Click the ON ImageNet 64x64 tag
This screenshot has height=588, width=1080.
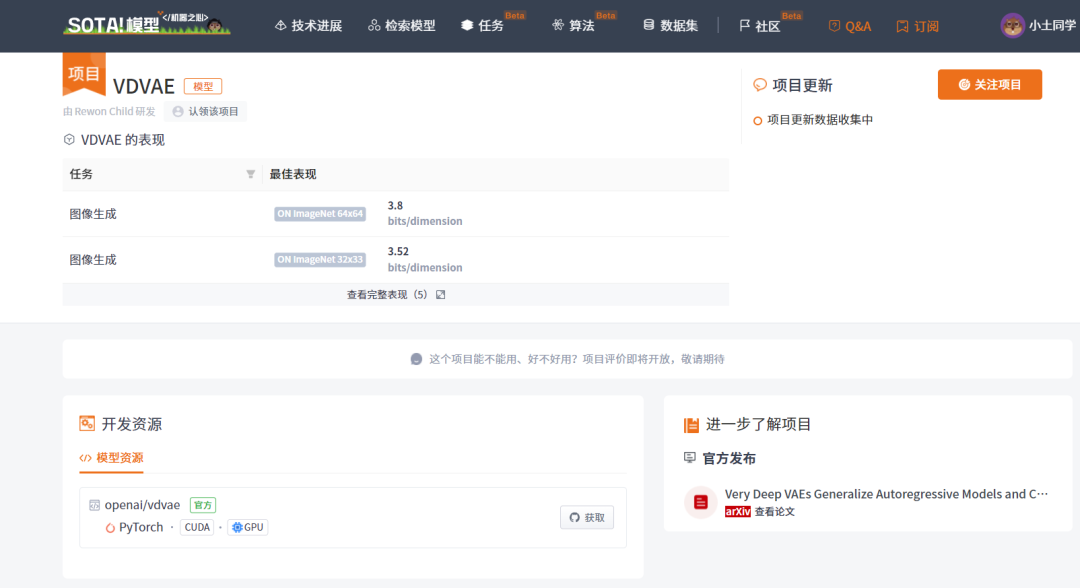pyautogui.click(x=320, y=213)
